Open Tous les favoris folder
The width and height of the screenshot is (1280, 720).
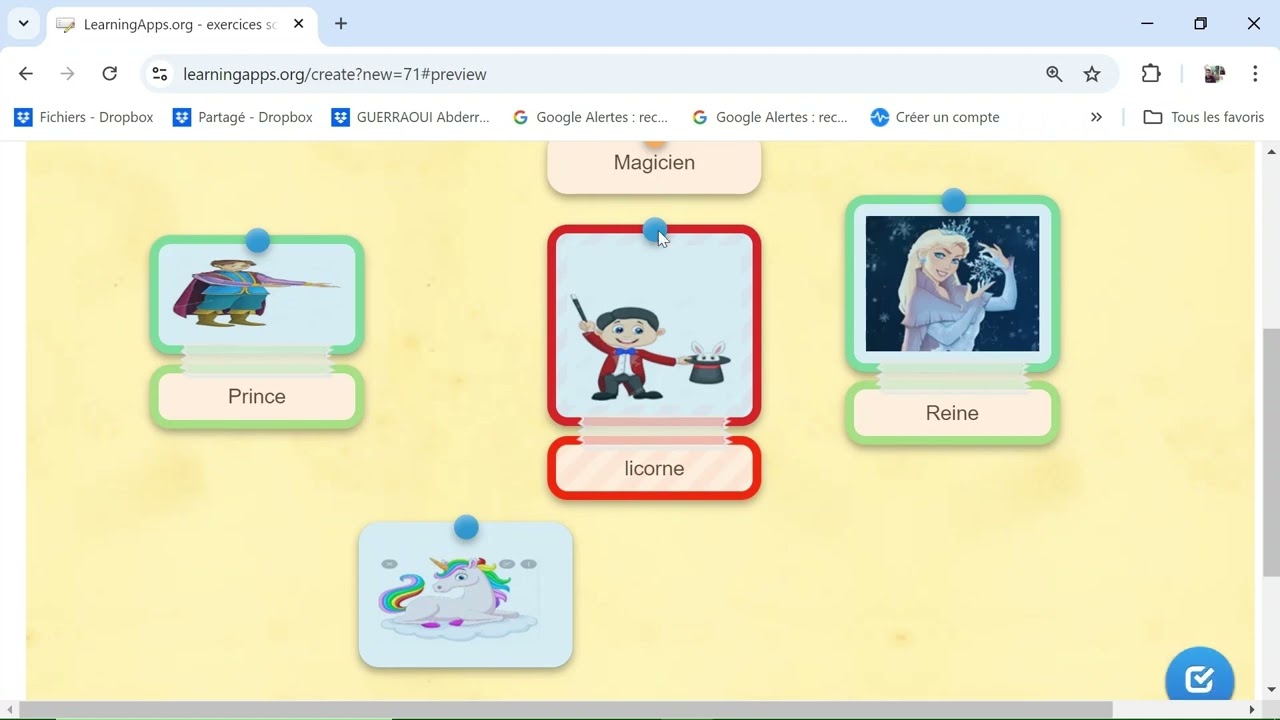1206,117
